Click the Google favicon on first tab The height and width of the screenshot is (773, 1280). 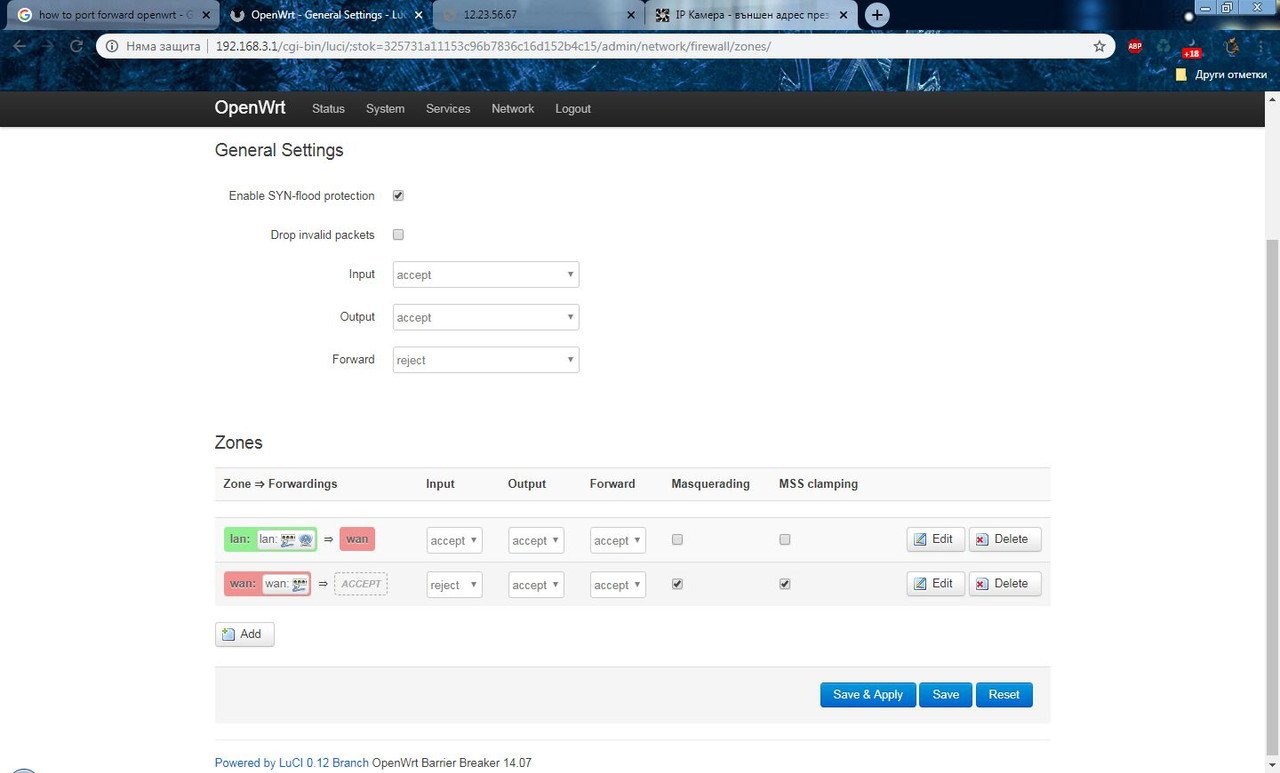pos(24,15)
